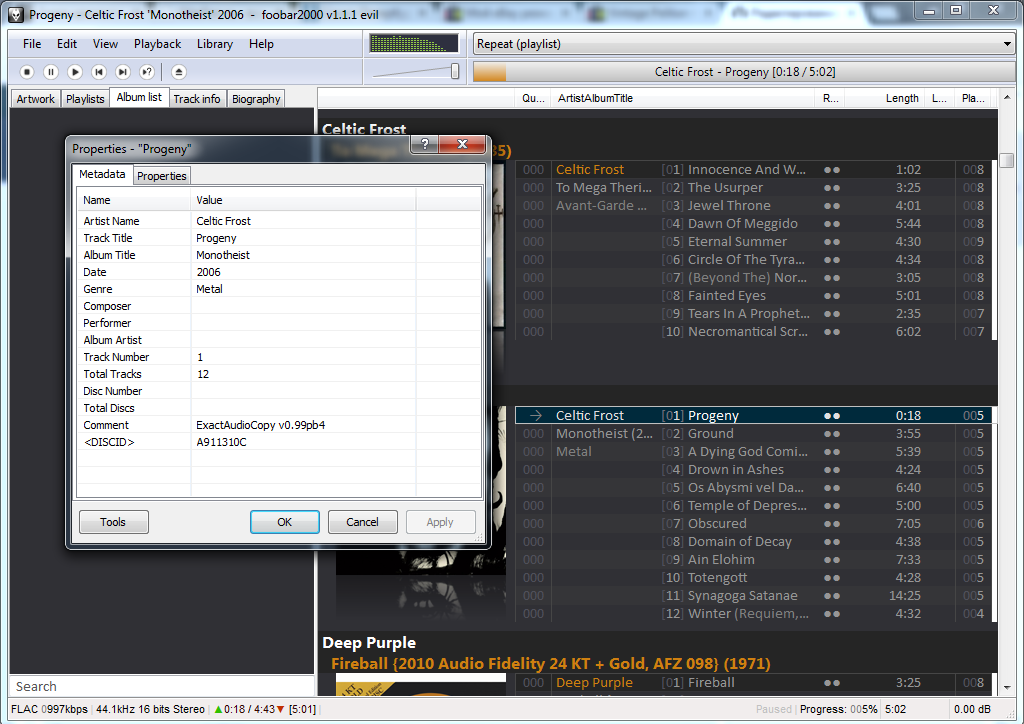This screenshot has height=724, width=1024.
Task: Close the Properties dialog with the X
Action: tap(462, 144)
